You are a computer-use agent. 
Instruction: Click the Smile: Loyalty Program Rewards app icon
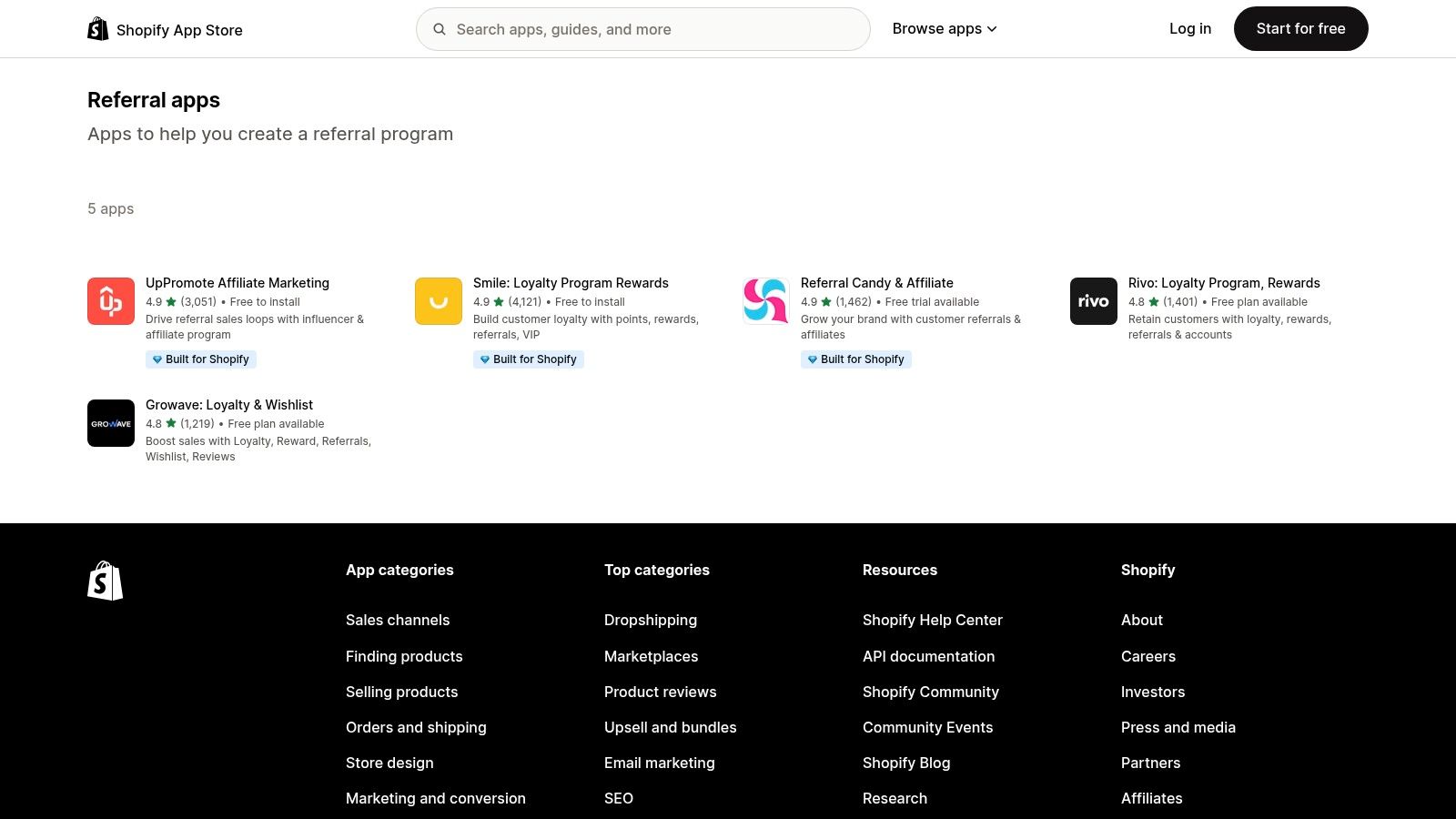pyautogui.click(x=438, y=301)
